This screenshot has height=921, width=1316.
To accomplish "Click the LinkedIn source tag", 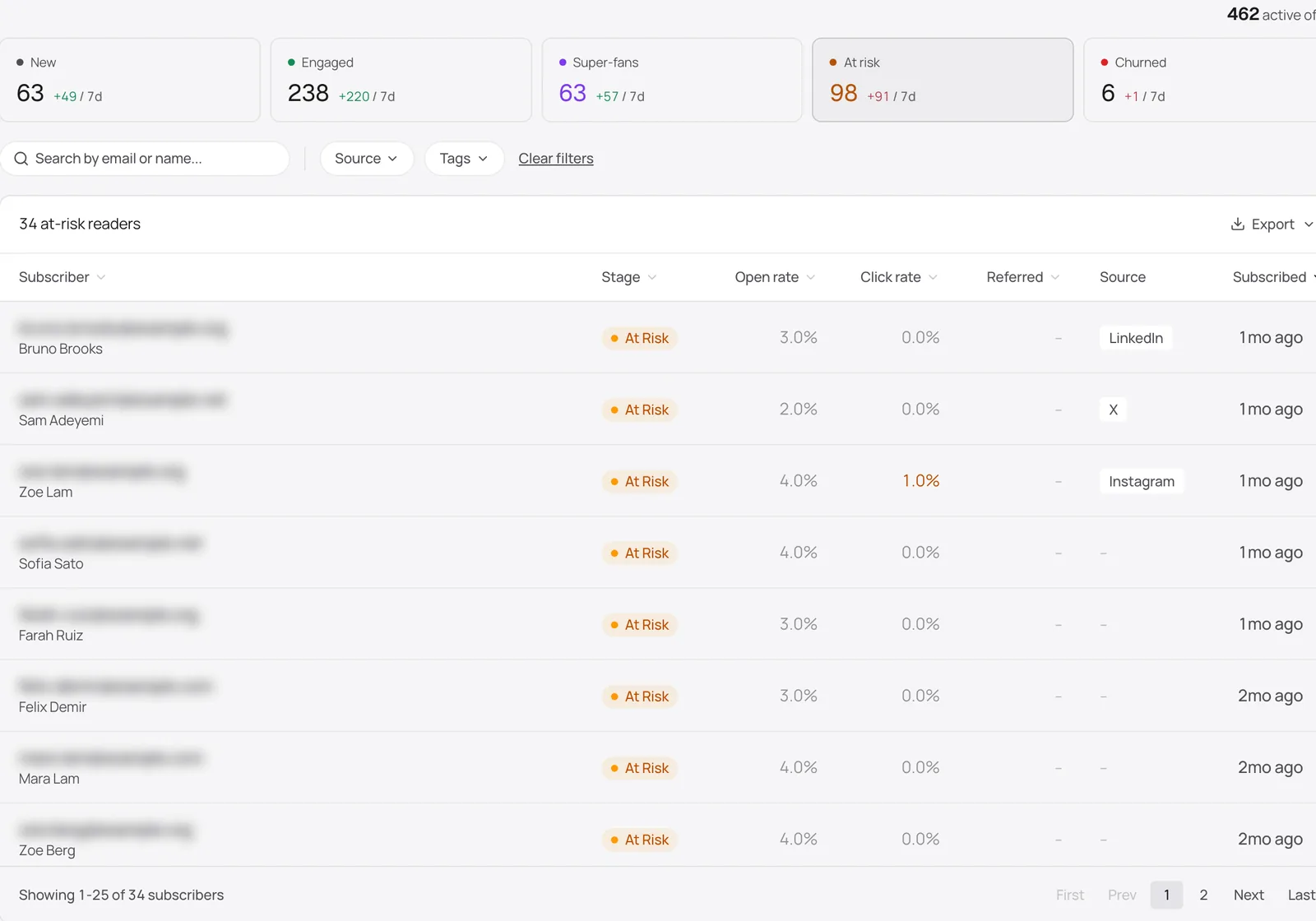I will (1136, 338).
